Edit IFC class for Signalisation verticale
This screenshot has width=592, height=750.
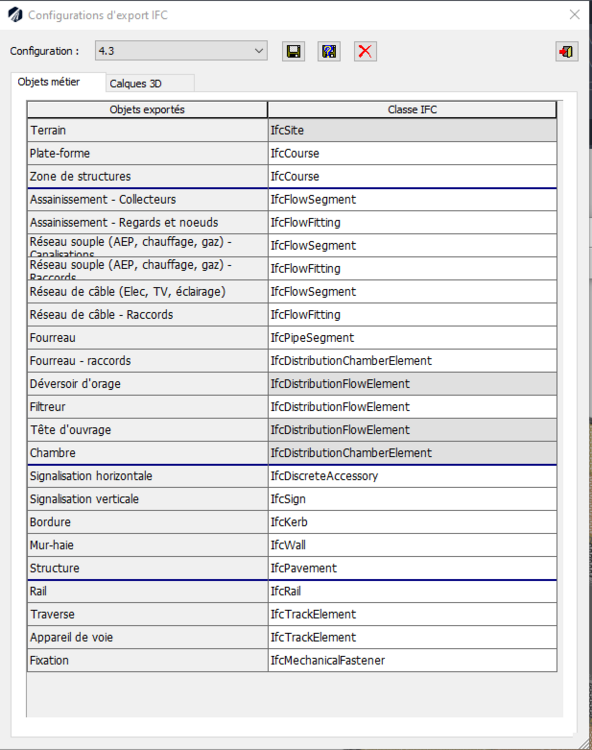[x=412, y=499]
